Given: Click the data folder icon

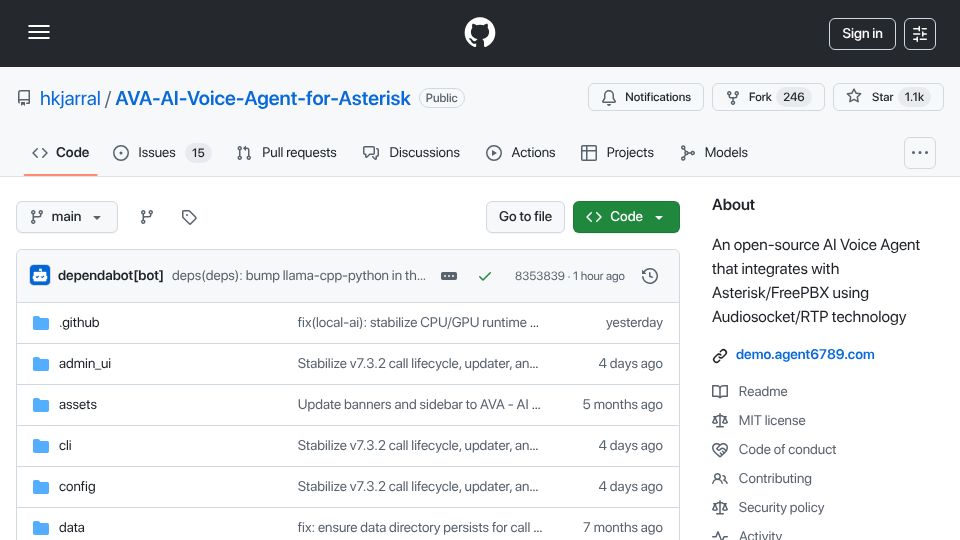Looking at the screenshot, I should click(x=41, y=528).
